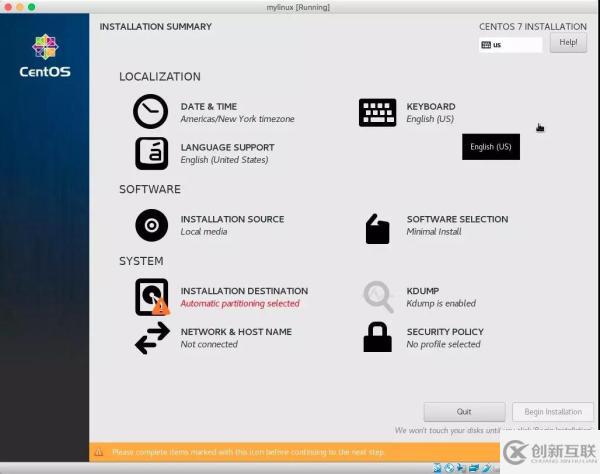Viewport: 600px width, 474px height.
Task: Click the SYSTEM section heading
Action: point(141,261)
